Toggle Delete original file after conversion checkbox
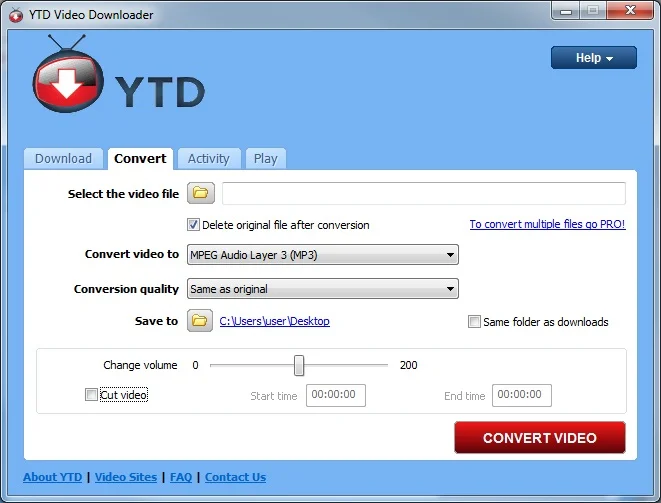 click(x=193, y=225)
